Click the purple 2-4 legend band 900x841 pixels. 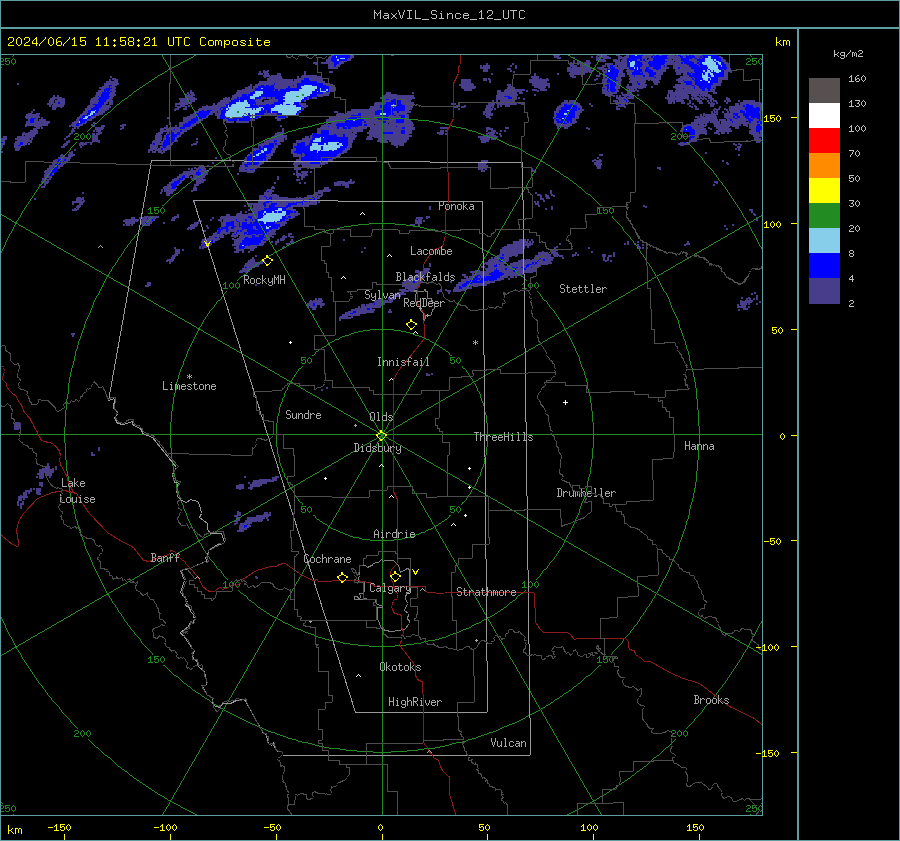tap(824, 291)
